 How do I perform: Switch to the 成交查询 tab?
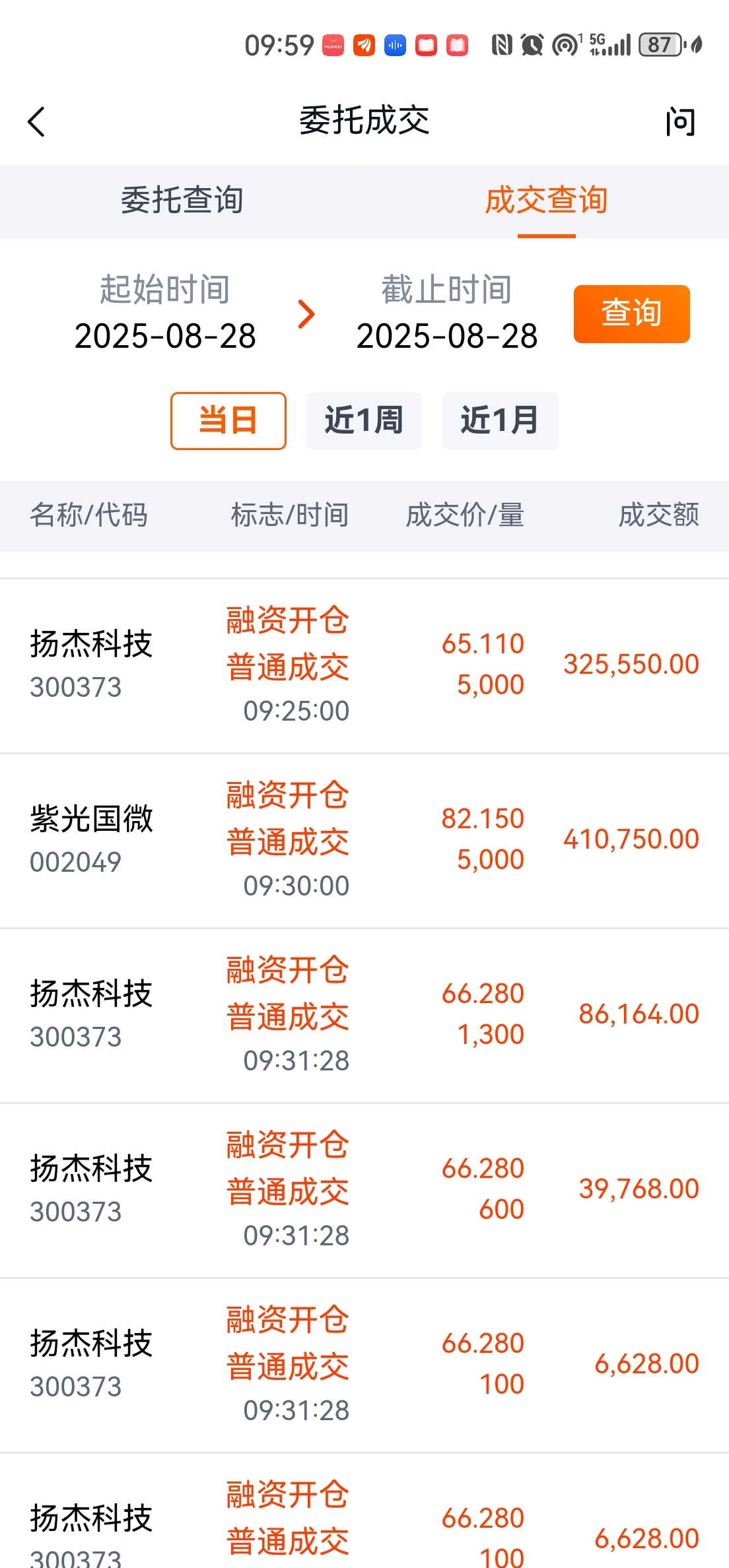[547, 201]
